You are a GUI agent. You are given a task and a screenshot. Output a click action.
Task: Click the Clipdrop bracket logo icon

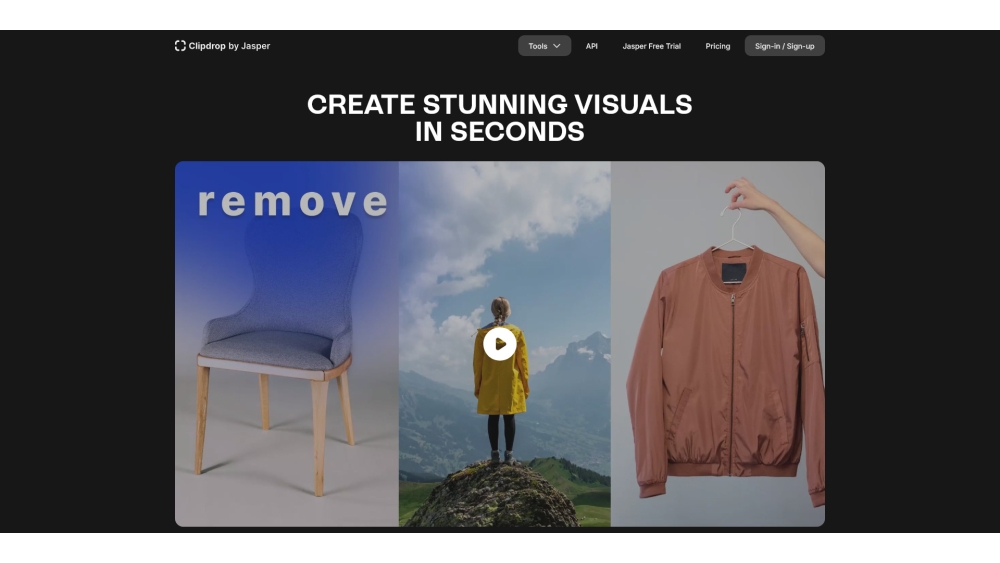click(180, 46)
